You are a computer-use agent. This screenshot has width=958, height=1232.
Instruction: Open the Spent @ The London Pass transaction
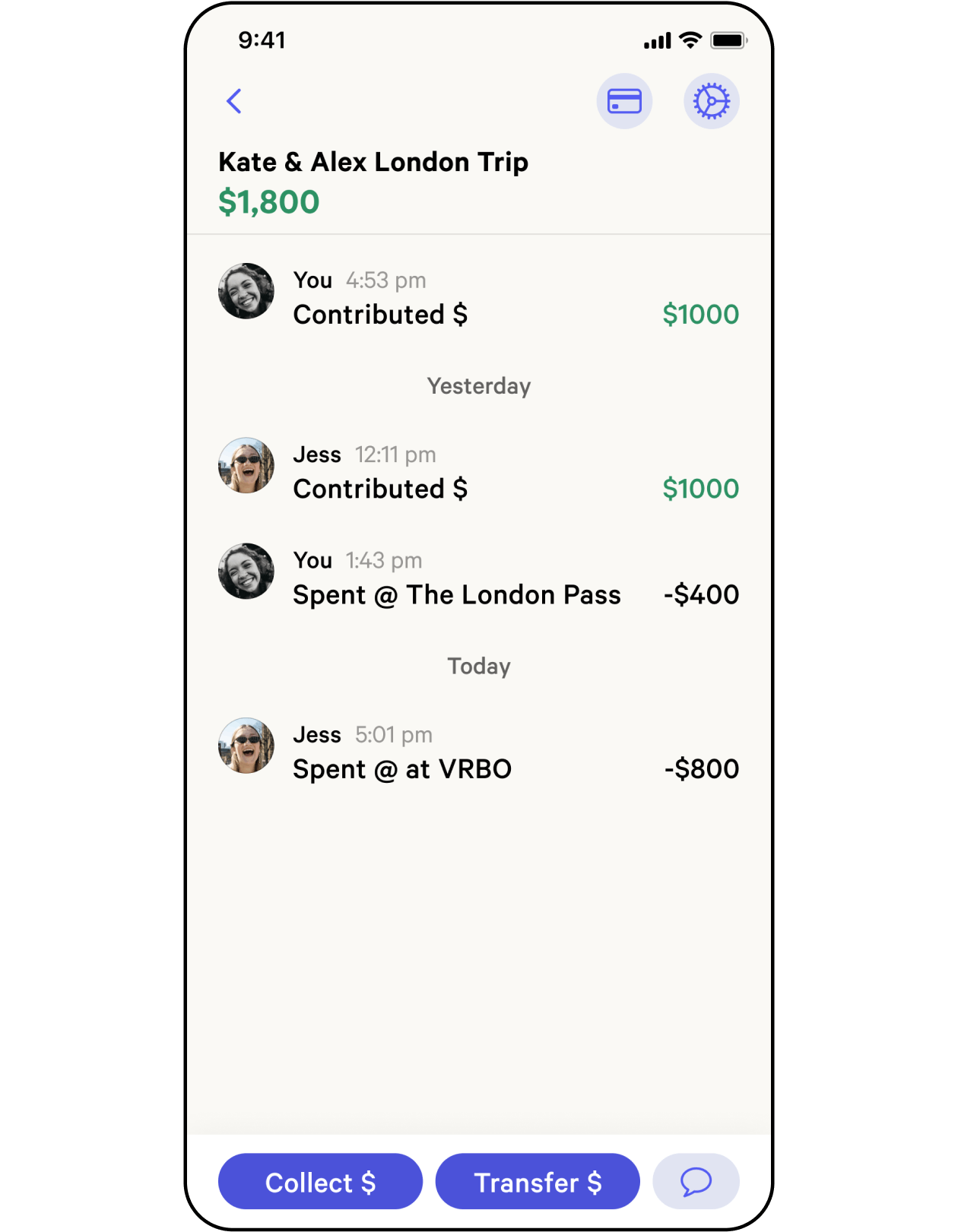(457, 595)
